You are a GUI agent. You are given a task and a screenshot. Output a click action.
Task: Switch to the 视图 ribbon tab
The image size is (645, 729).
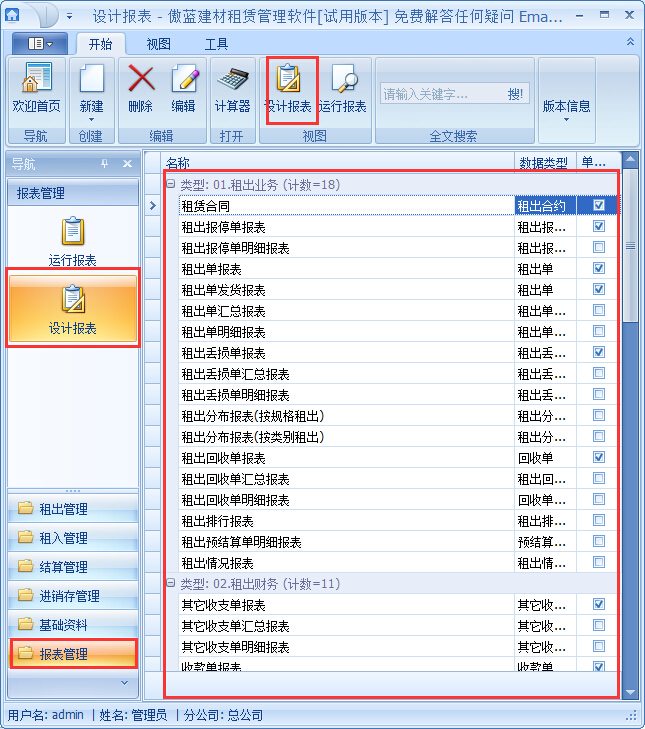tap(158, 44)
